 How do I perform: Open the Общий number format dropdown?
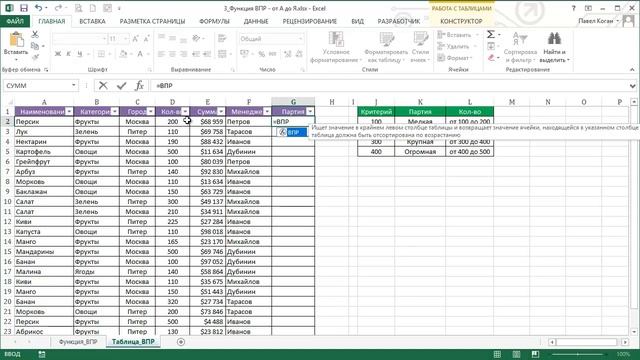click(x=301, y=39)
